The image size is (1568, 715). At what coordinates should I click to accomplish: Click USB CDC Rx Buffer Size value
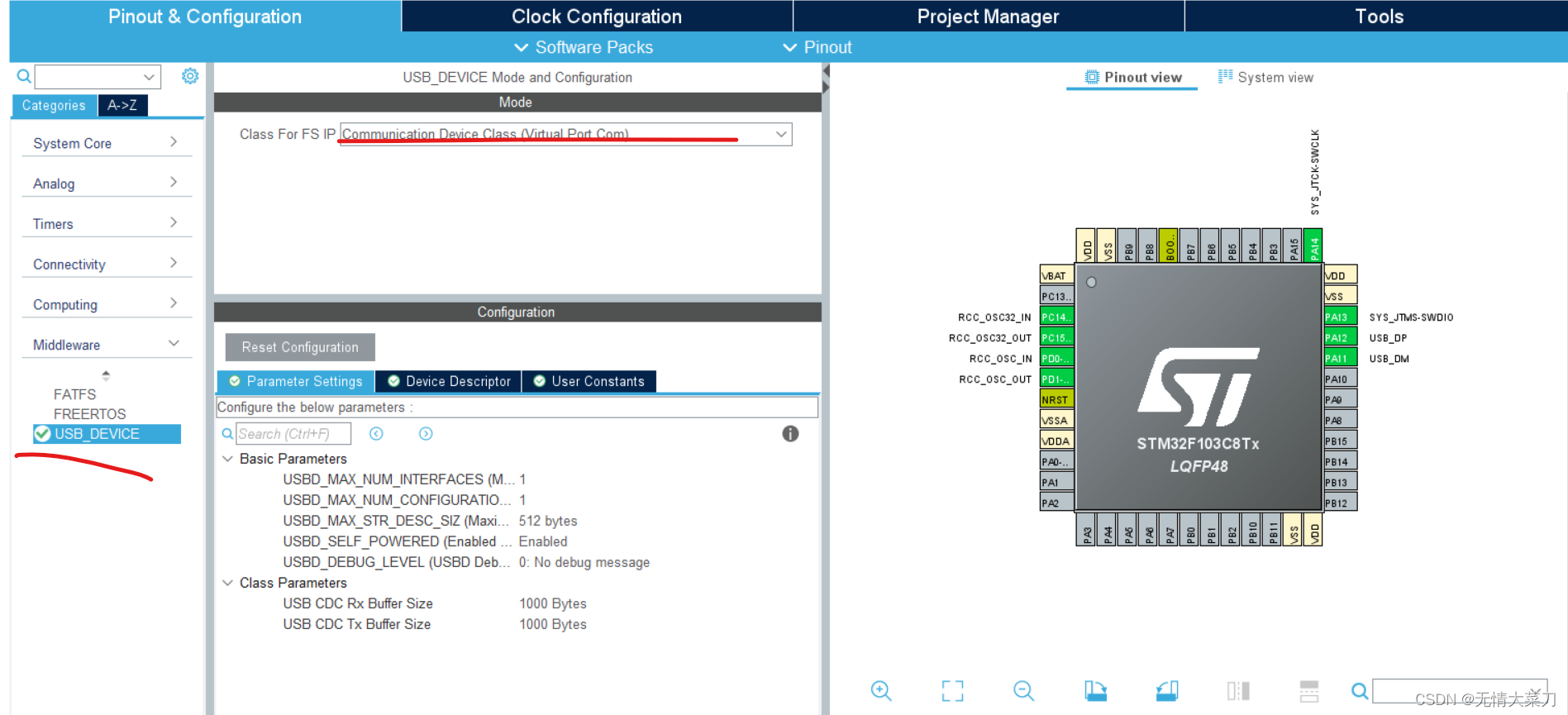[x=553, y=603]
